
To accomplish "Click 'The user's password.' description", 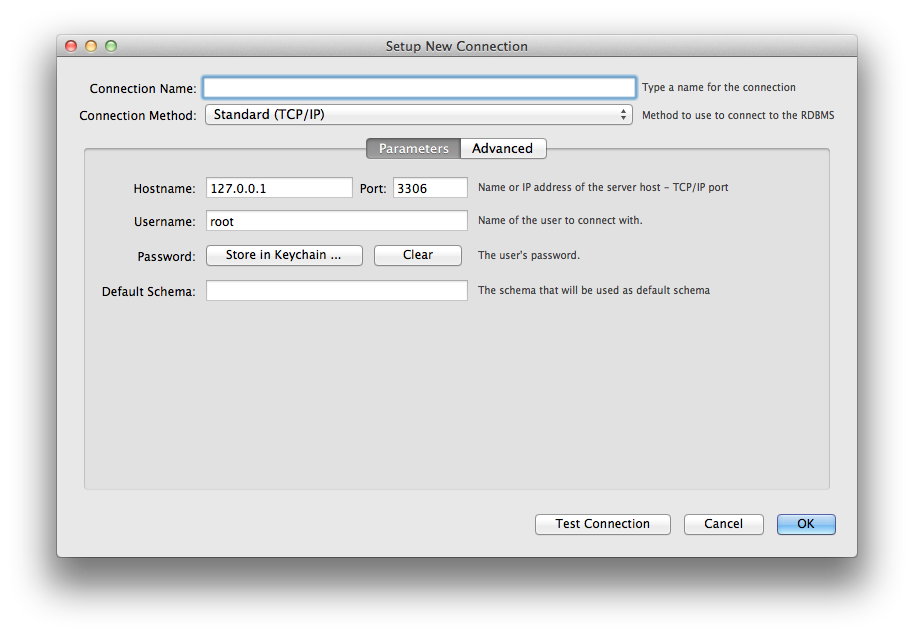I will [x=529, y=255].
